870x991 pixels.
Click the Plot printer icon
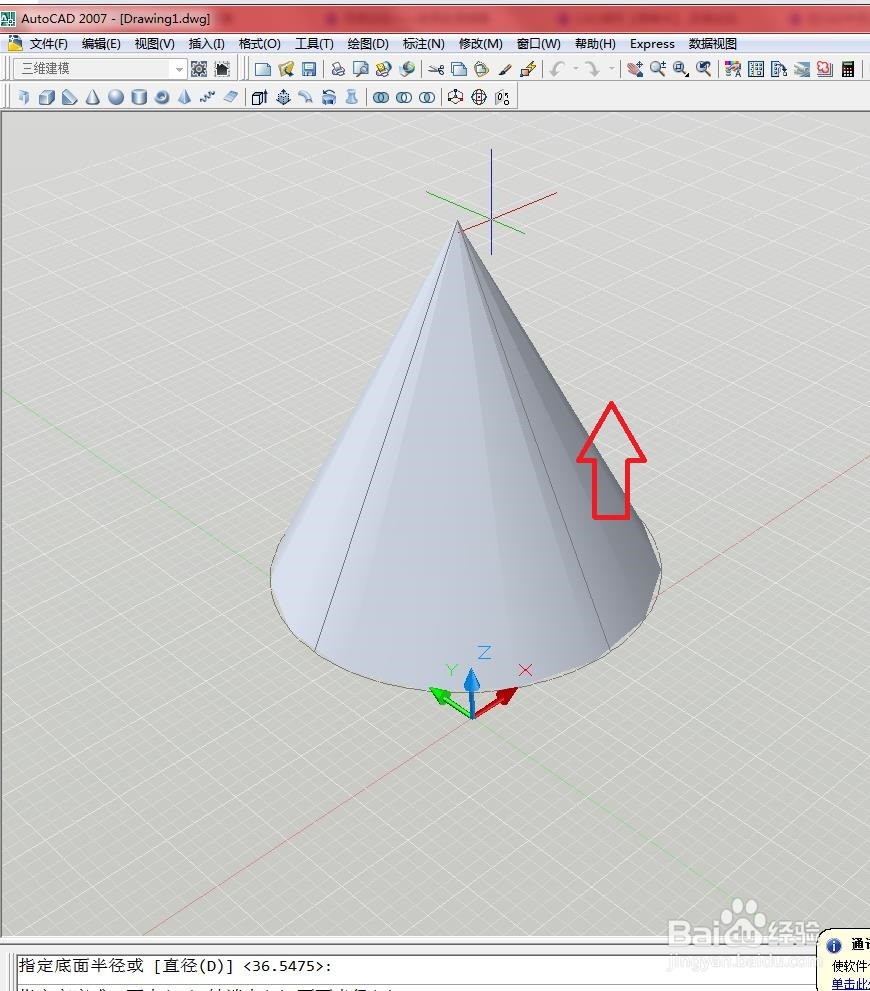coord(338,69)
